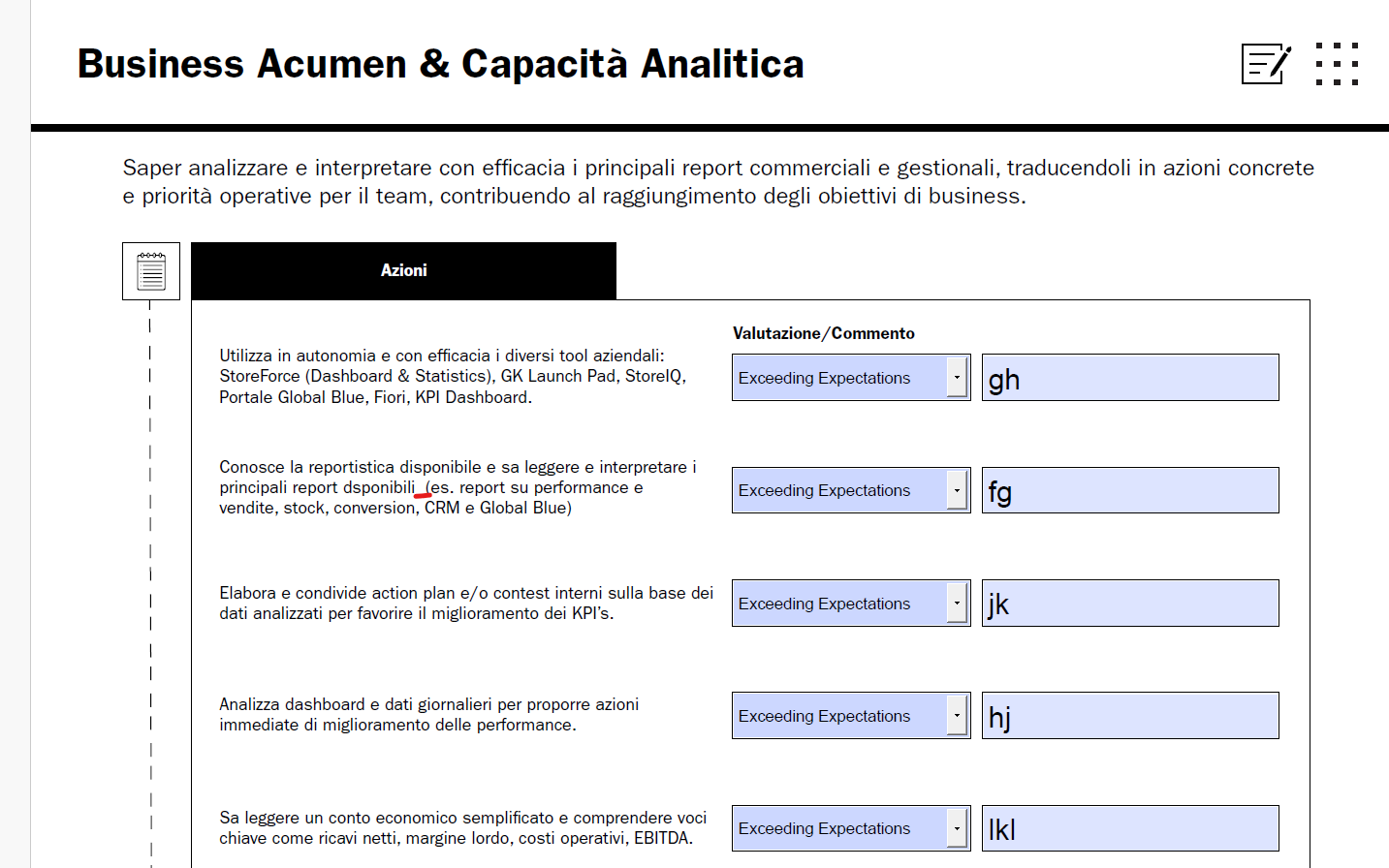This screenshot has height=868, width=1389.
Task: Click the misspelled word "dsponibili"
Action: click(379, 488)
